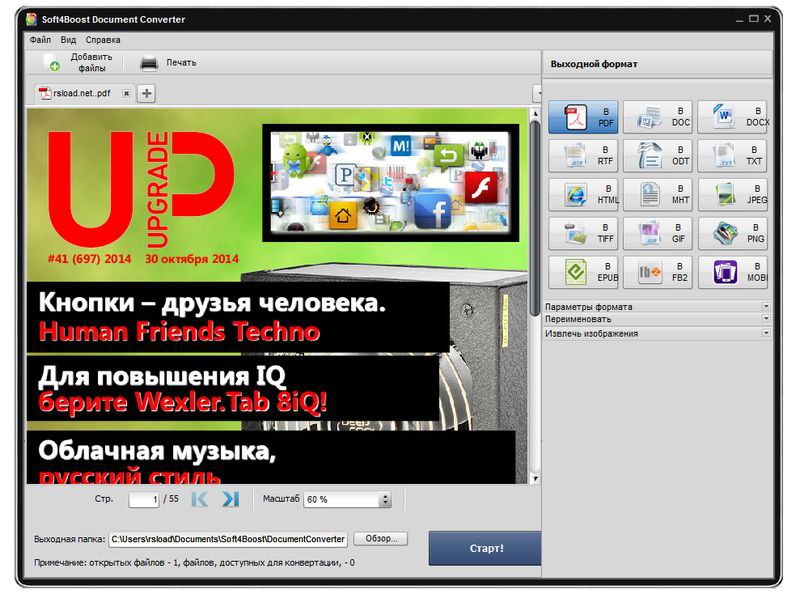The width and height of the screenshot is (800, 594).
Task: Select the GIF output format
Action: (x=657, y=233)
